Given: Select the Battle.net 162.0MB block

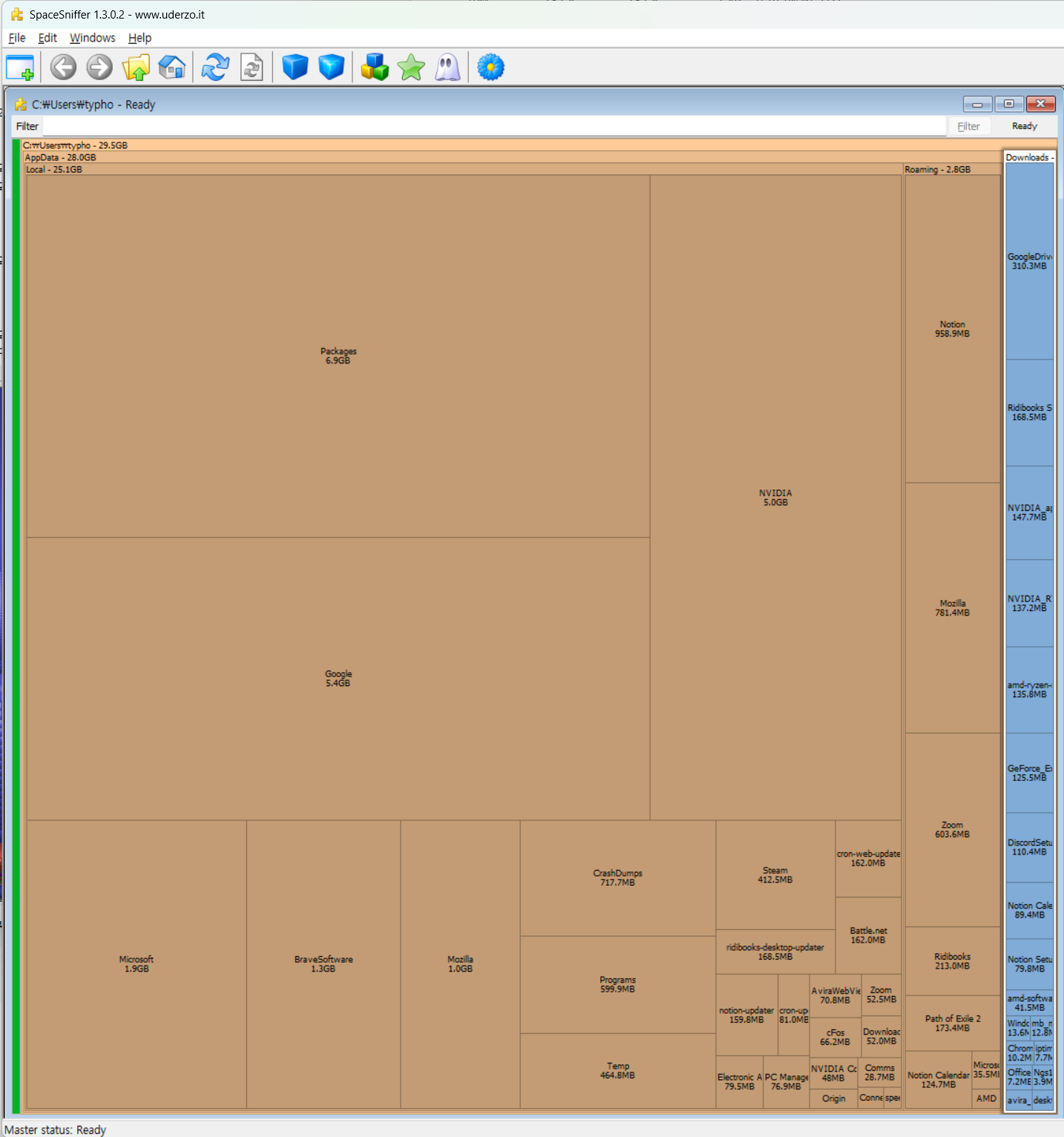Looking at the screenshot, I should click(868, 935).
